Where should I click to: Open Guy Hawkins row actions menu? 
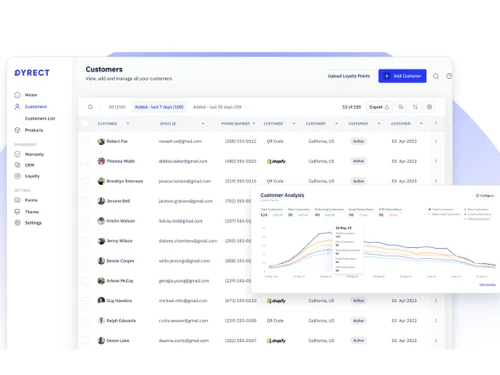pos(436,301)
